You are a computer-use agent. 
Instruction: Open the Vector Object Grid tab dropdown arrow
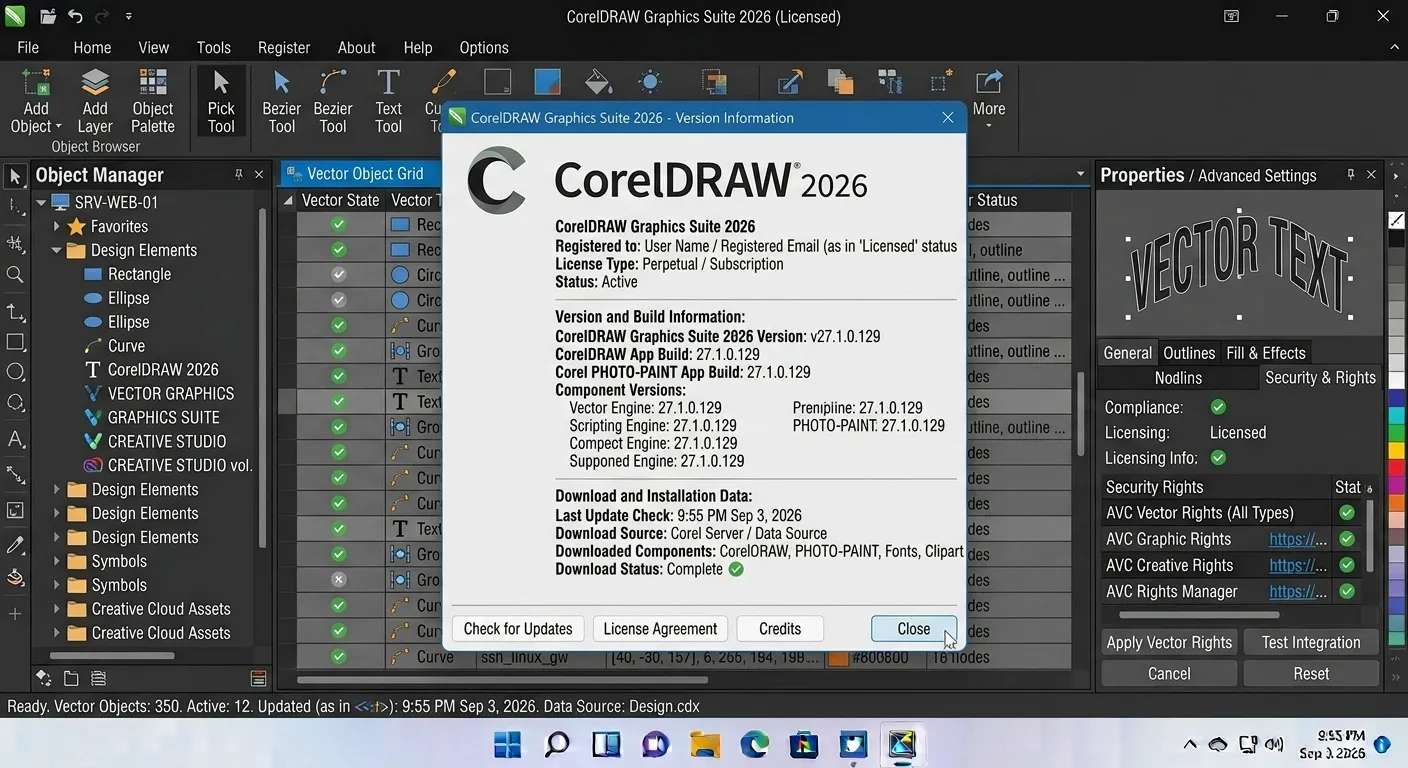tap(1080, 174)
